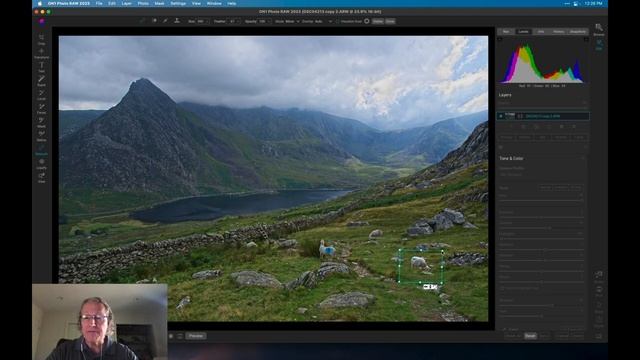The width and height of the screenshot is (640, 360).
Task: Open the Settings menu
Action: click(x=178, y=3)
